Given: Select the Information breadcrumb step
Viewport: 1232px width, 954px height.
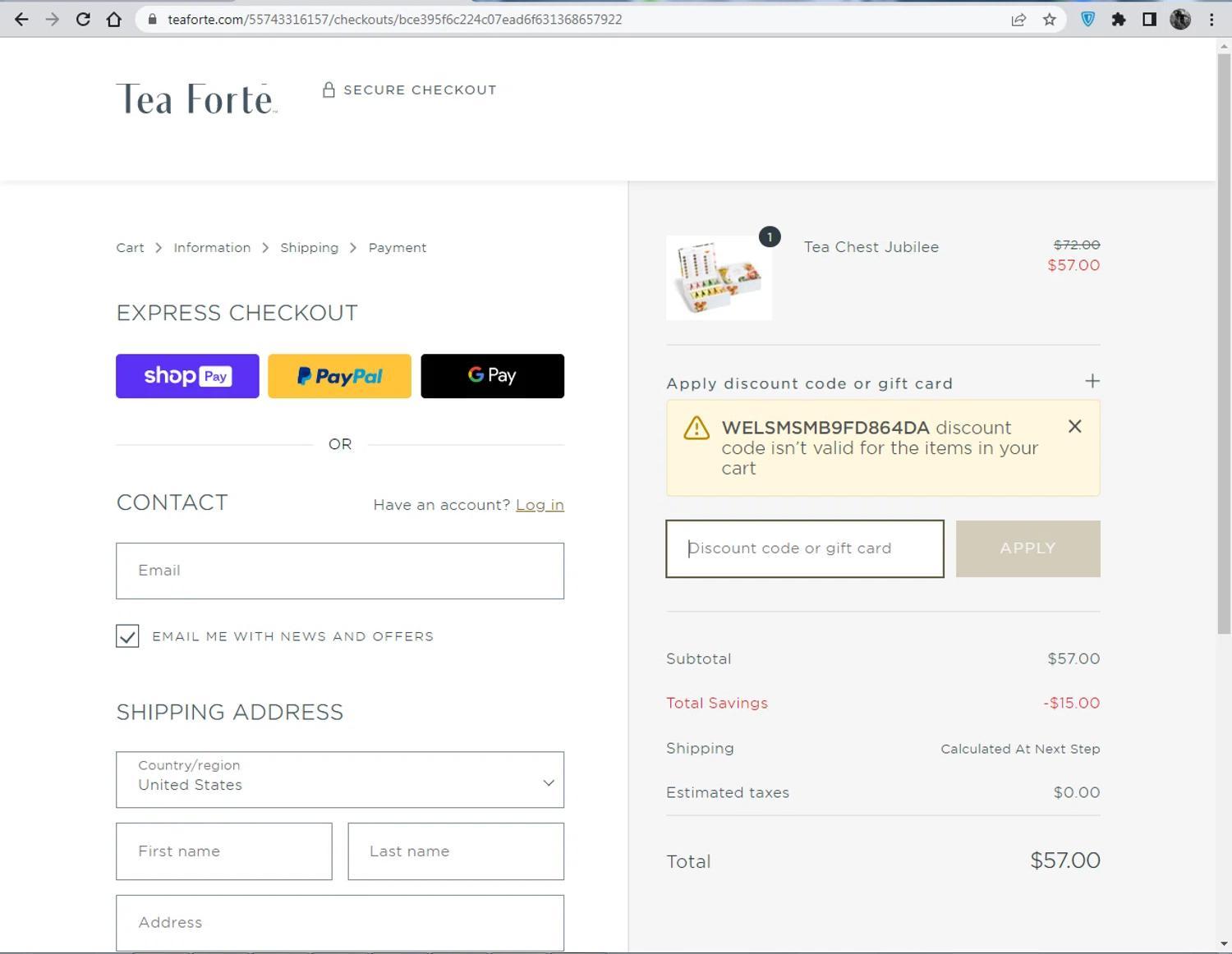Looking at the screenshot, I should pyautogui.click(x=212, y=248).
